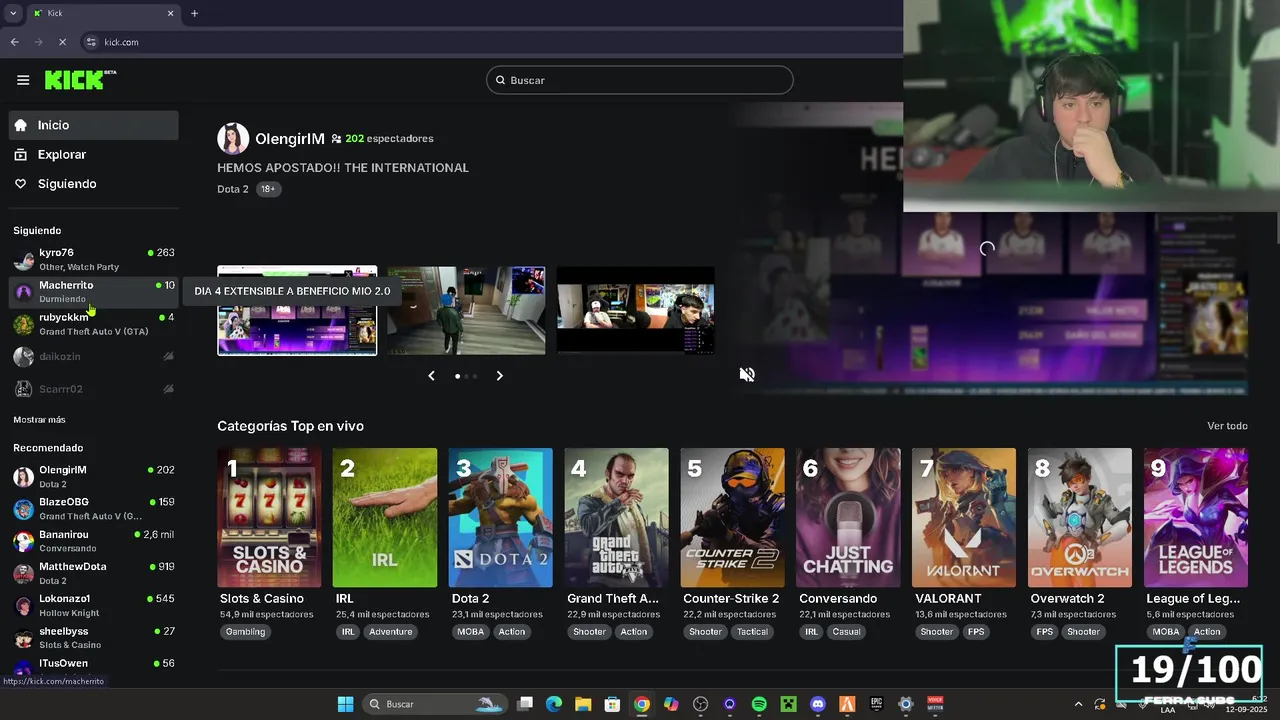
Task: Click the Adventure tag under IRL
Action: click(x=390, y=632)
